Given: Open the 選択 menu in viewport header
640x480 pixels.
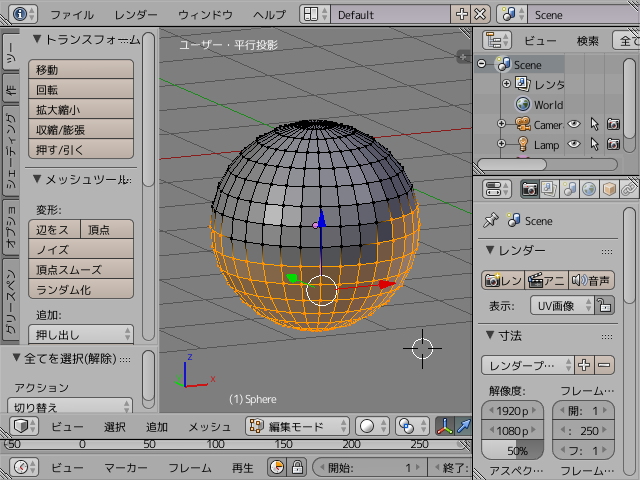Looking at the screenshot, I should tap(115, 427).
